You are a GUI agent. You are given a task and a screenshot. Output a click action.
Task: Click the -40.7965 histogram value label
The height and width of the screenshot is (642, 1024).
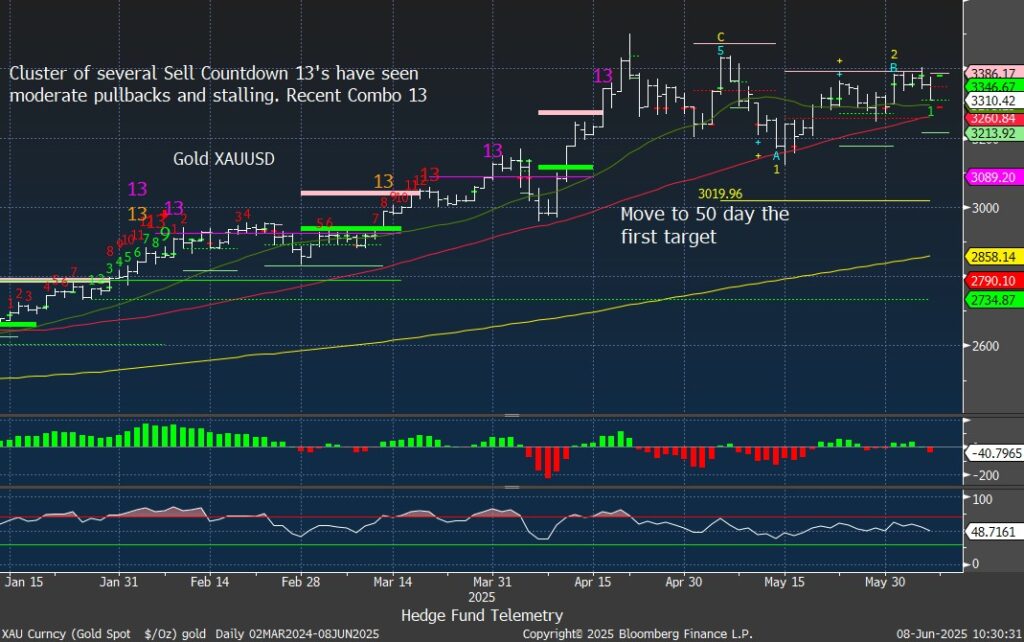[x=995, y=453]
